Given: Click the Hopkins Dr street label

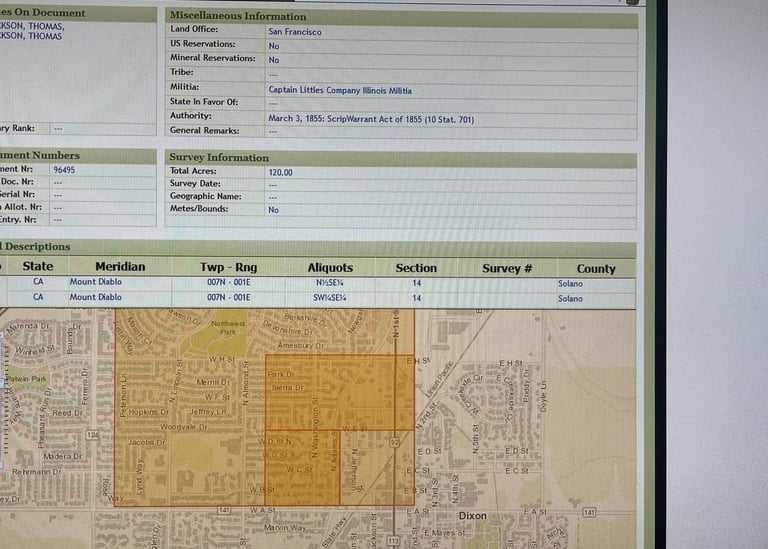Looking at the screenshot, I should coord(148,412).
